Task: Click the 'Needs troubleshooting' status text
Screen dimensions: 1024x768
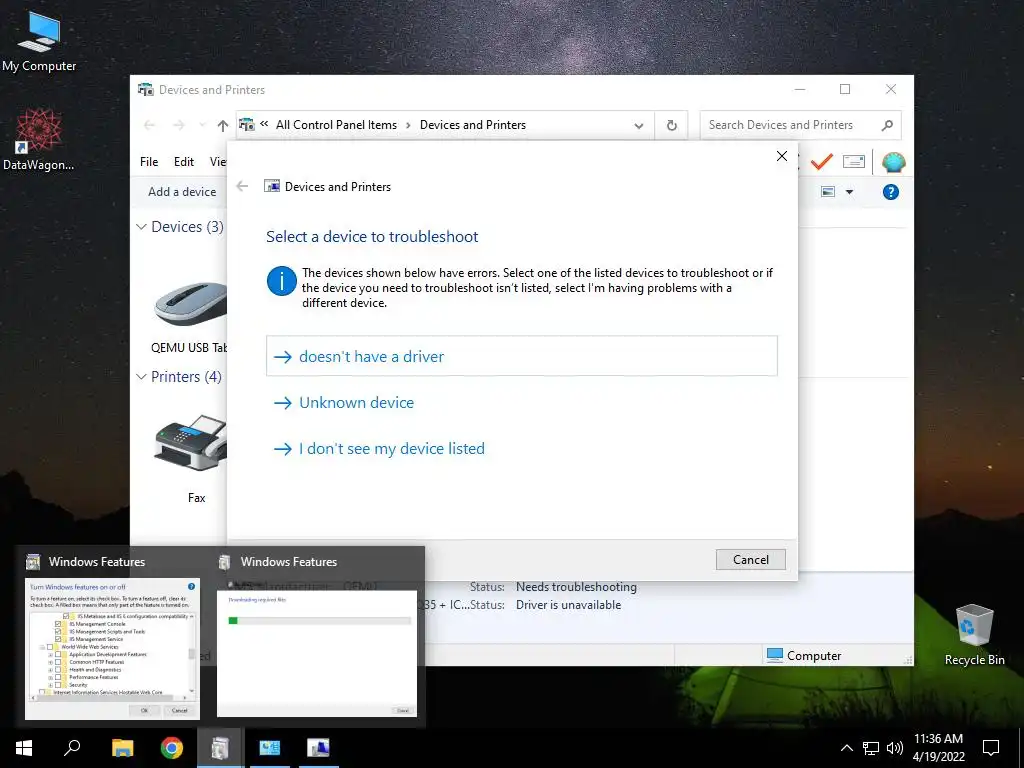Action: click(x=576, y=587)
